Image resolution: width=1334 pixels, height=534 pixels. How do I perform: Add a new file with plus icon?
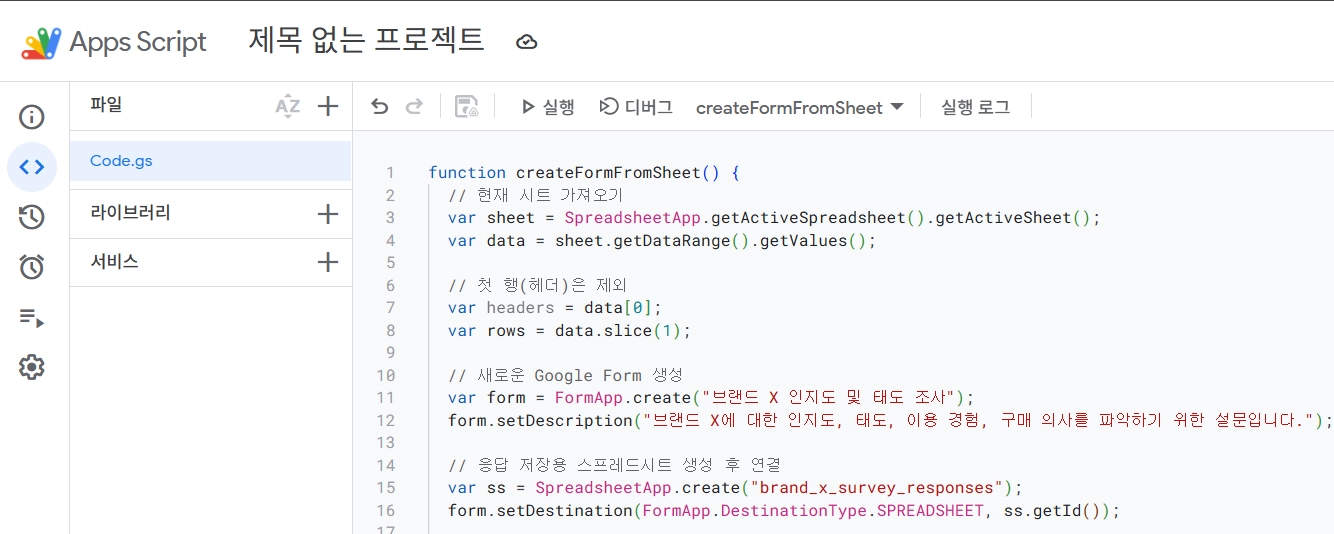pos(328,106)
